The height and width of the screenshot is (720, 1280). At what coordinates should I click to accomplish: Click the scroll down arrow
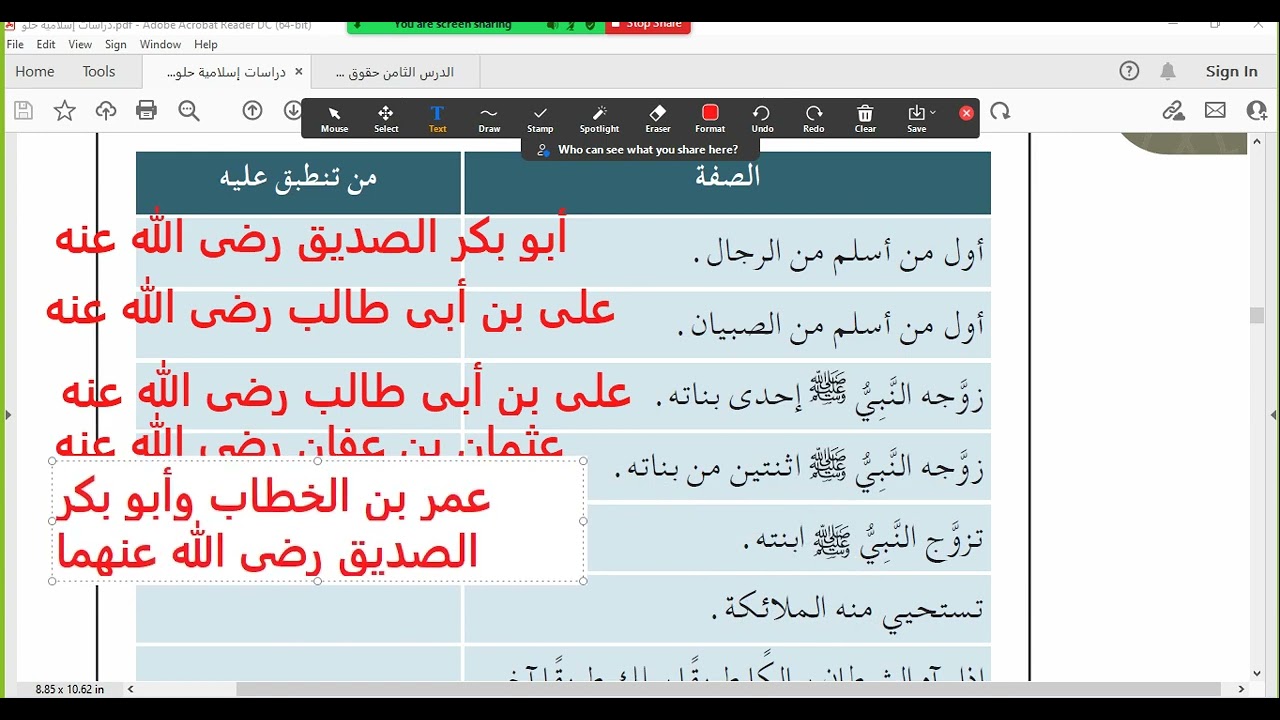pyautogui.click(x=1257, y=673)
